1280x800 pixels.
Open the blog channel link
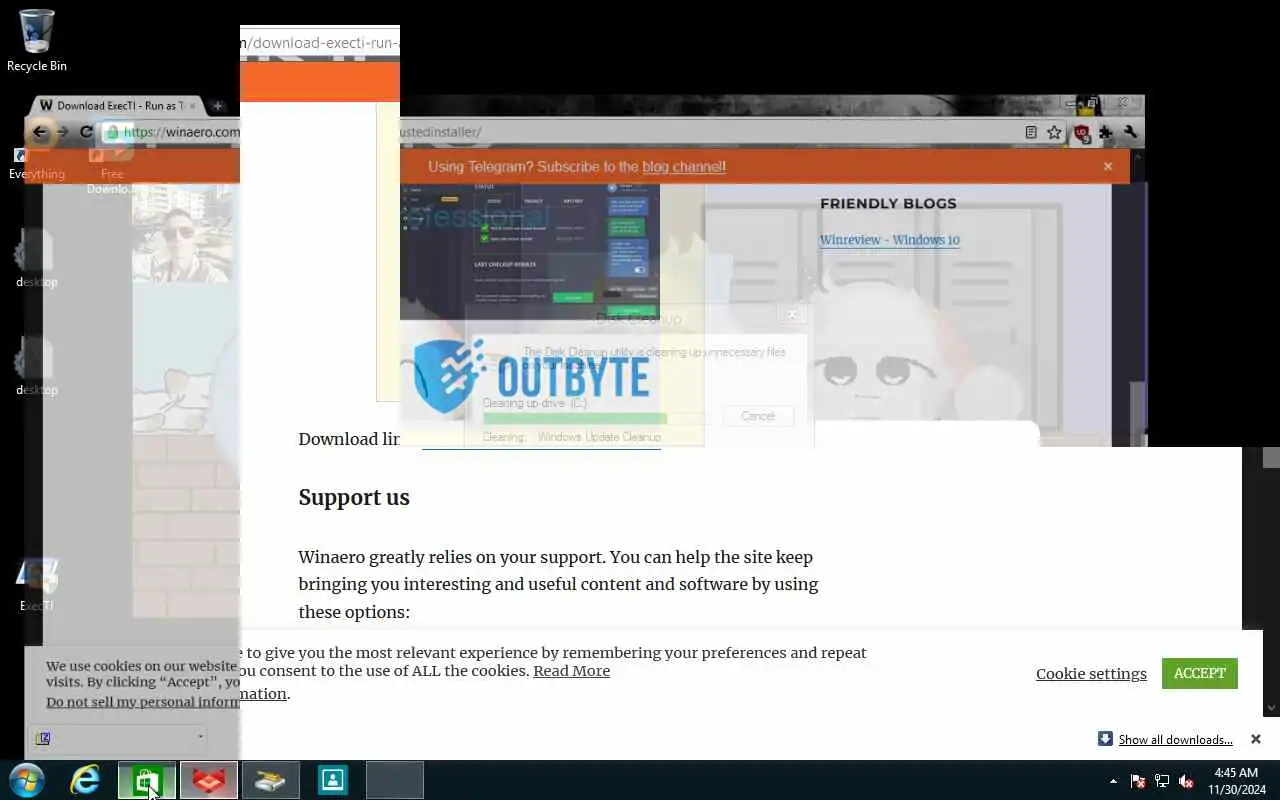[x=684, y=167]
